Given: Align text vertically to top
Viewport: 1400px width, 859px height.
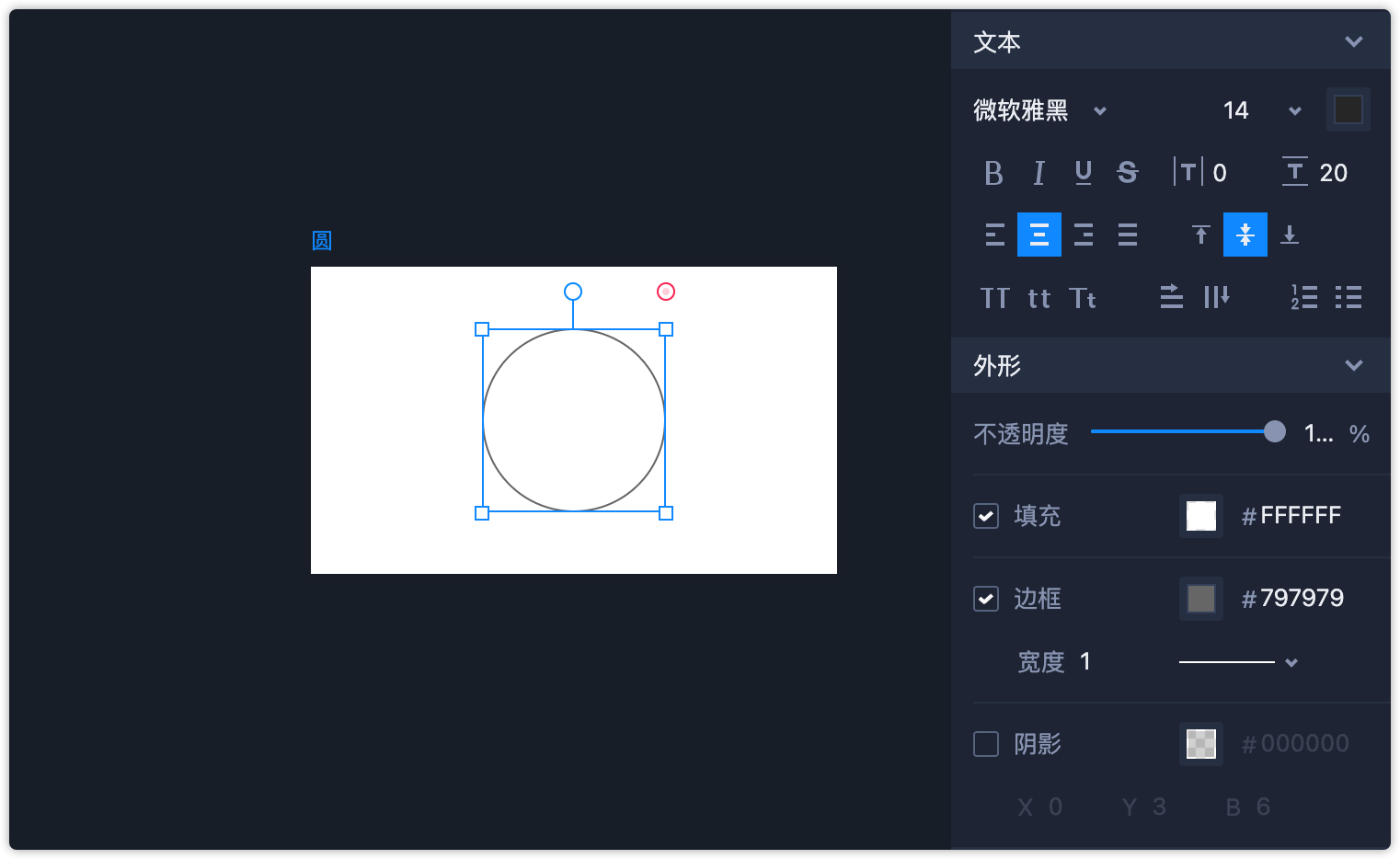Looking at the screenshot, I should 1200,235.
